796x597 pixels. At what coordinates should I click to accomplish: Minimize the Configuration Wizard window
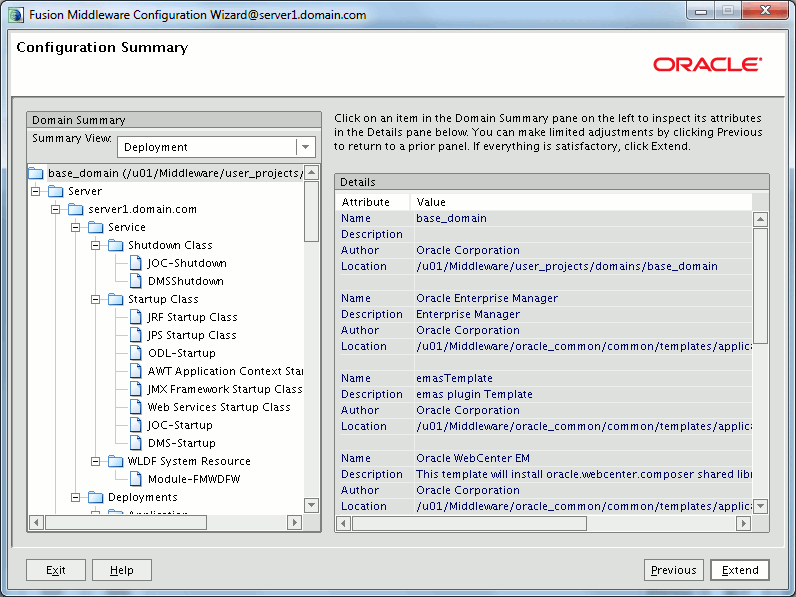point(701,11)
